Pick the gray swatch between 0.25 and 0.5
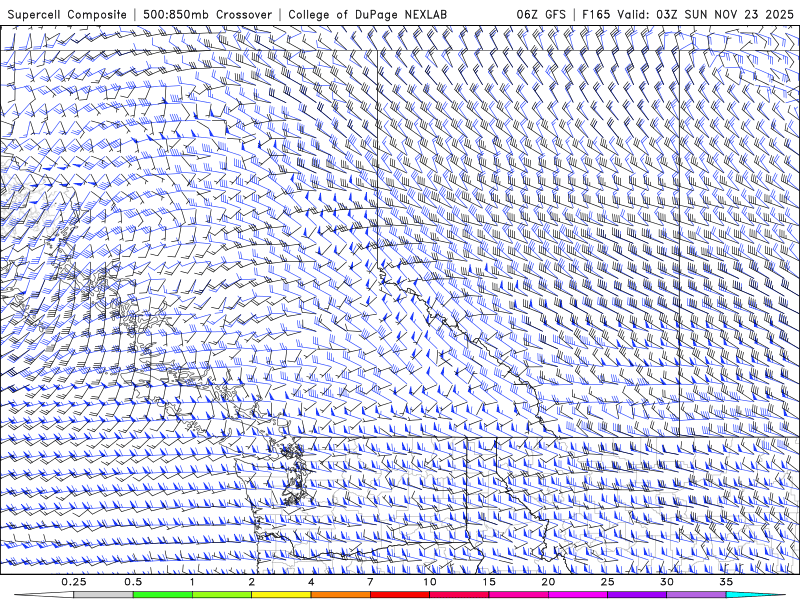 pyautogui.click(x=103, y=595)
